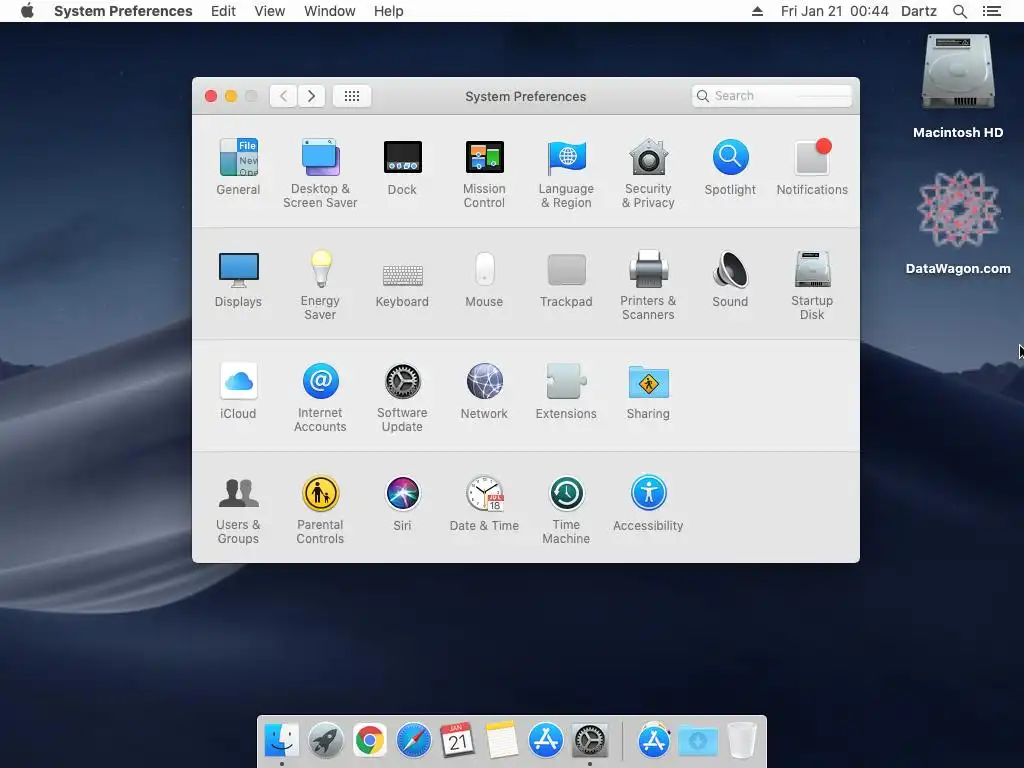Open Software Update preferences
The width and height of the screenshot is (1024, 768).
tap(402, 397)
